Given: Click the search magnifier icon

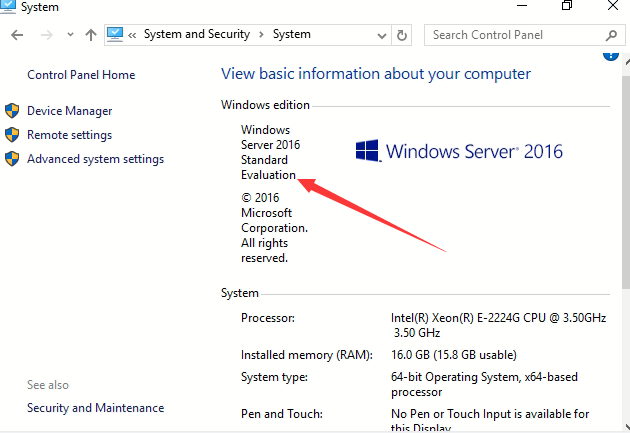Looking at the screenshot, I should coord(611,35).
